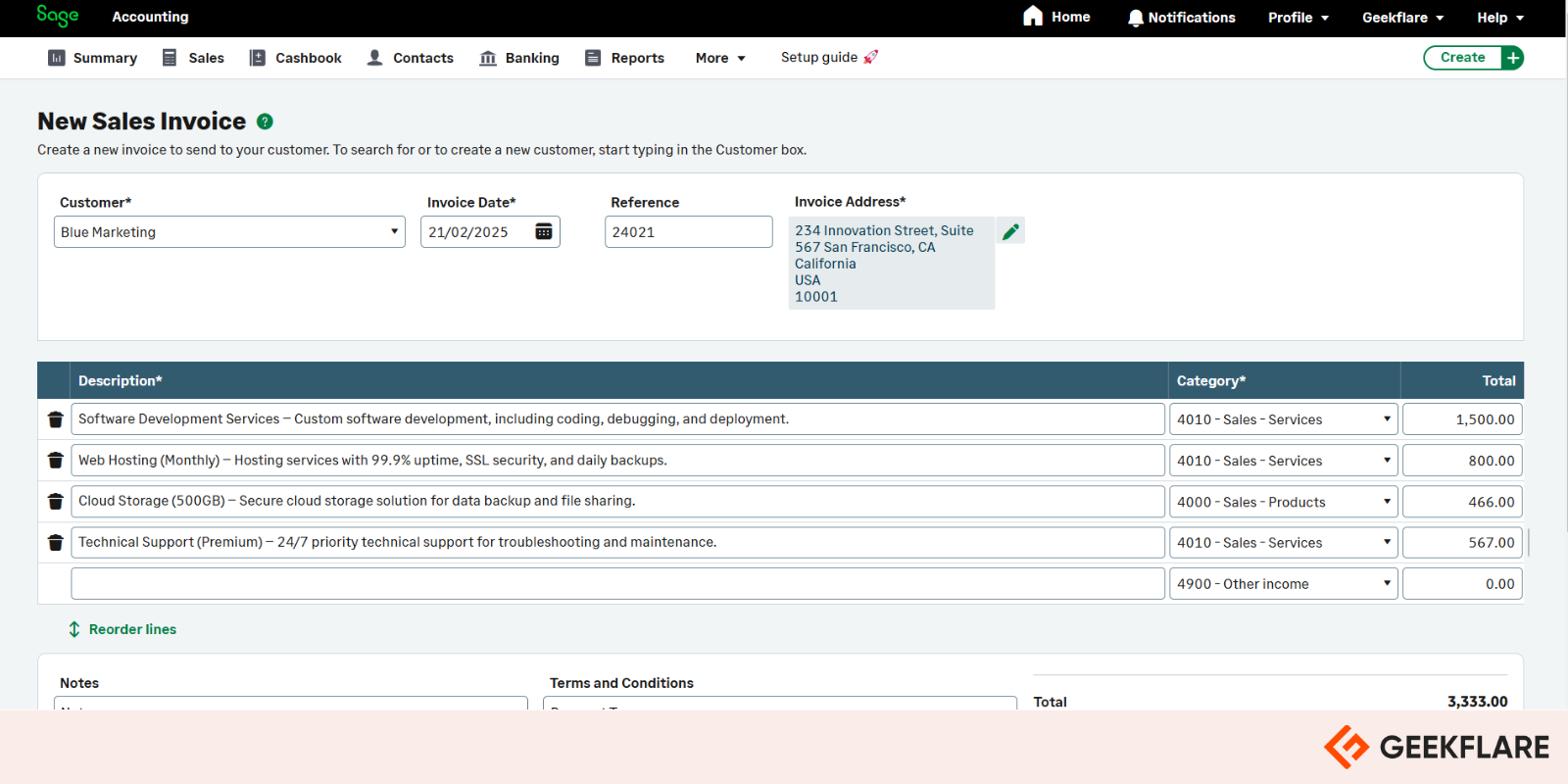Open the Reports tab
This screenshot has width=1568, height=784.
click(624, 58)
